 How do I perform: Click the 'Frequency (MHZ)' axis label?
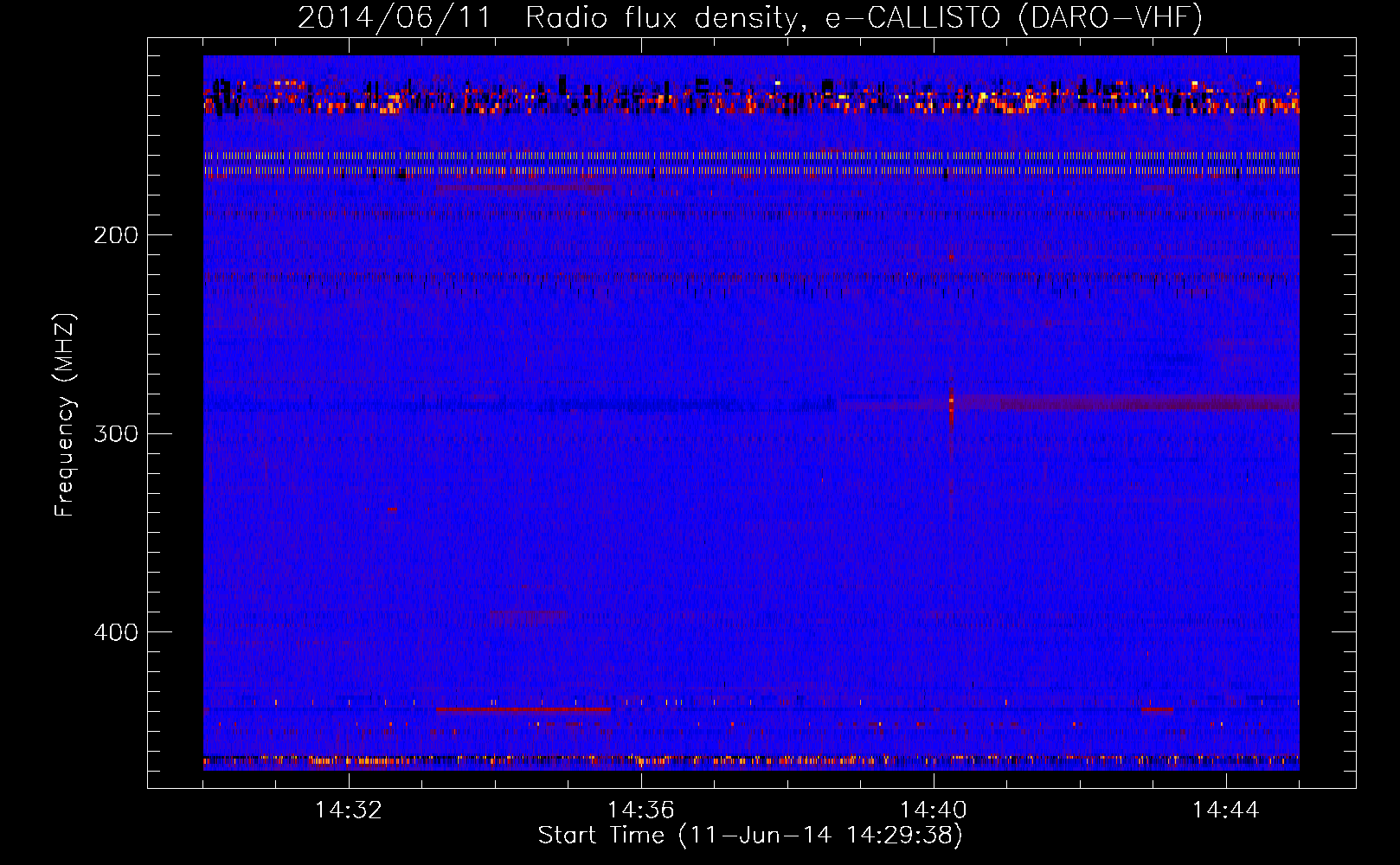tap(65, 415)
